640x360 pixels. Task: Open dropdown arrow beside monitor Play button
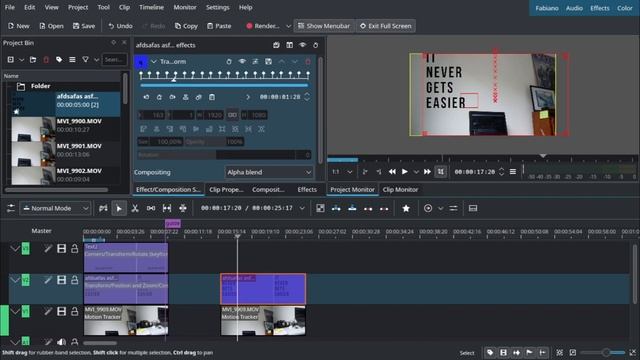coord(416,172)
